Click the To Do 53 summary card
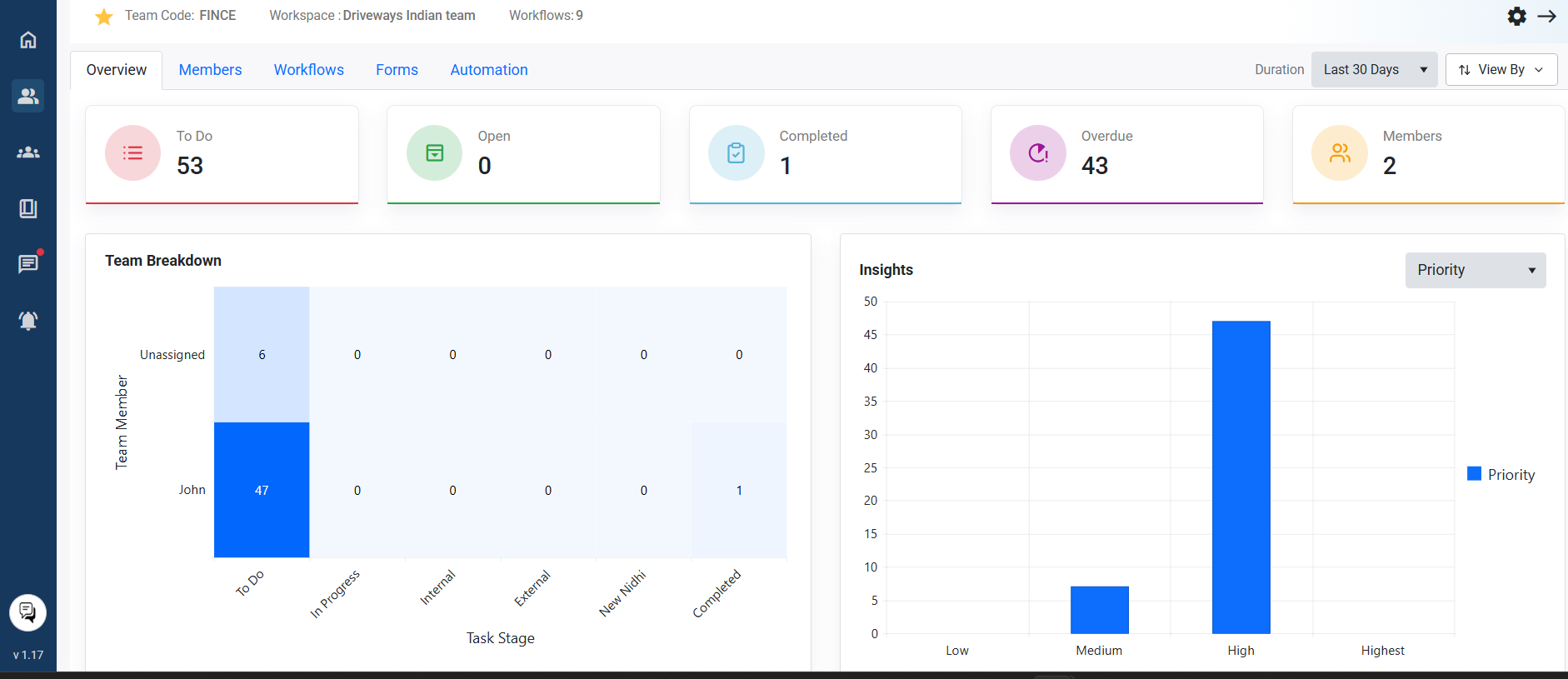This screenshot has height=679, width=1568. (222, 153)
